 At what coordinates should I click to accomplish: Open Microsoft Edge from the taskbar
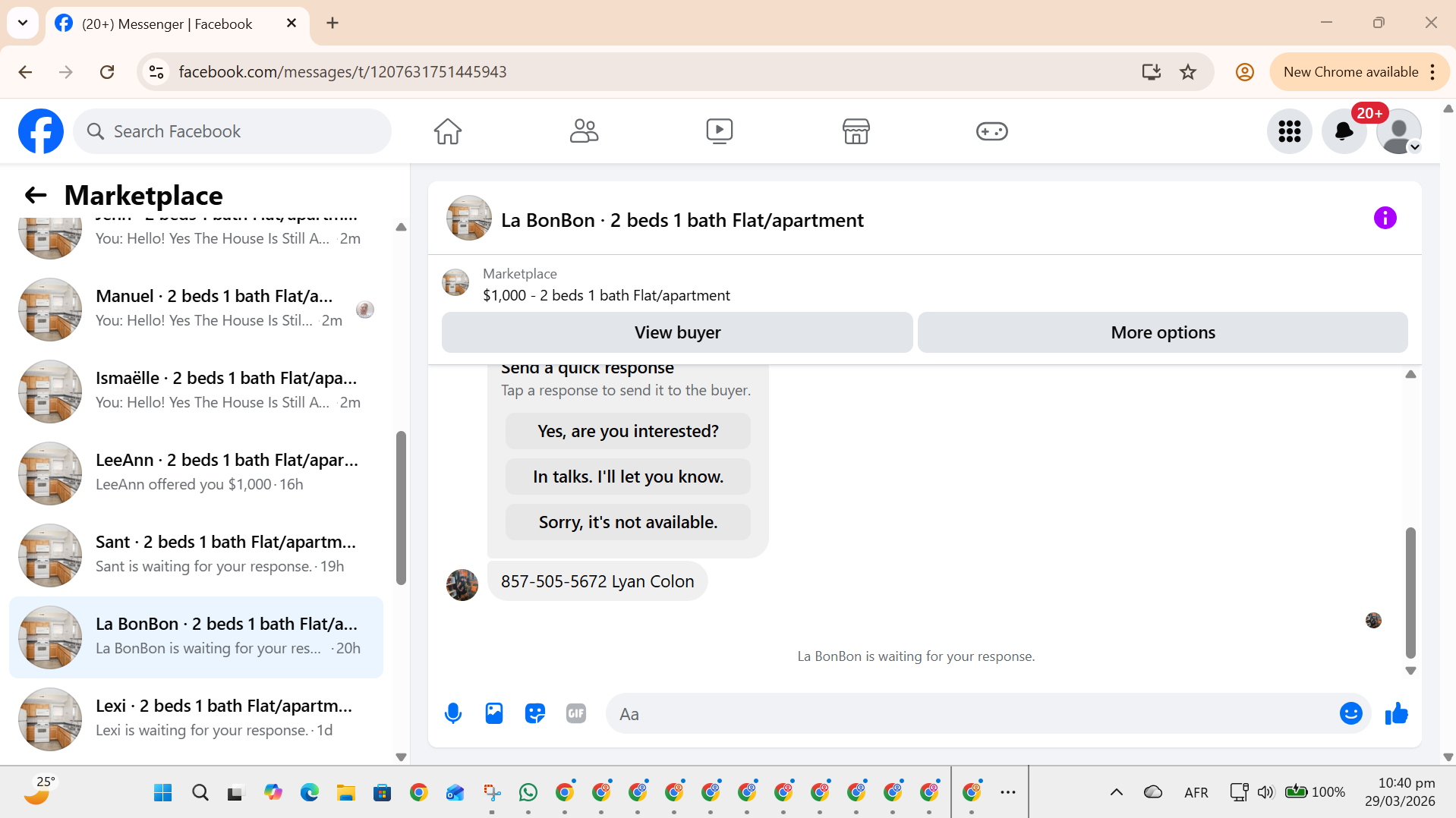click(309, 793)
